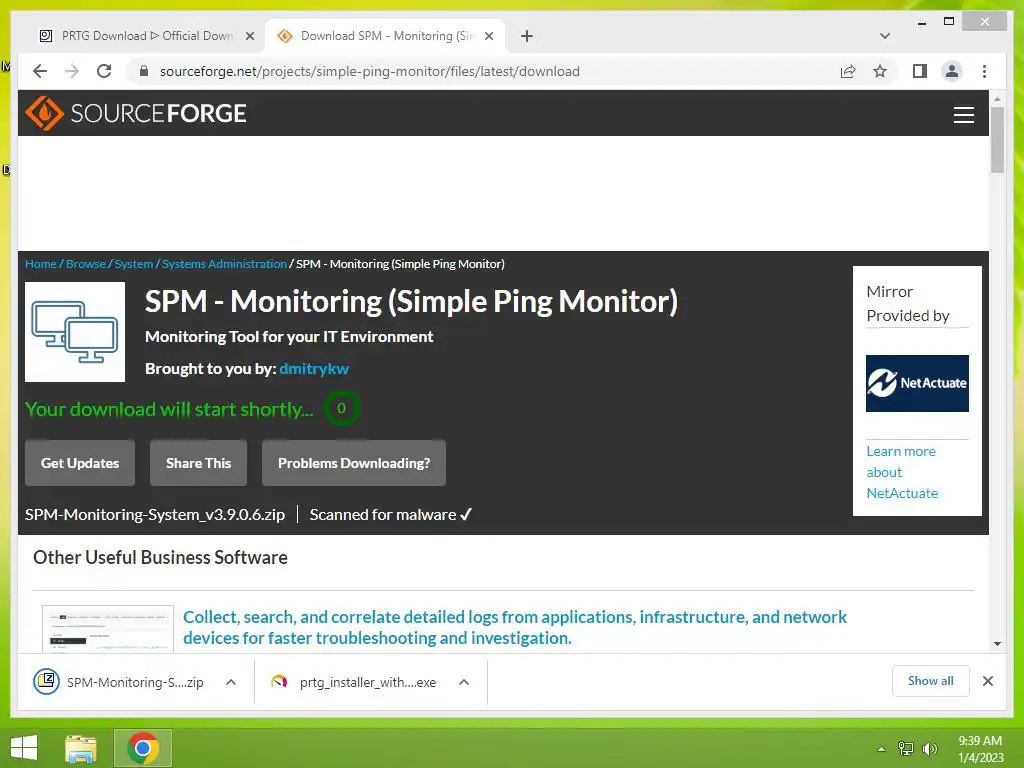Switch to the PRTG Download tab

pyautogui.click(x=145, y=36)
